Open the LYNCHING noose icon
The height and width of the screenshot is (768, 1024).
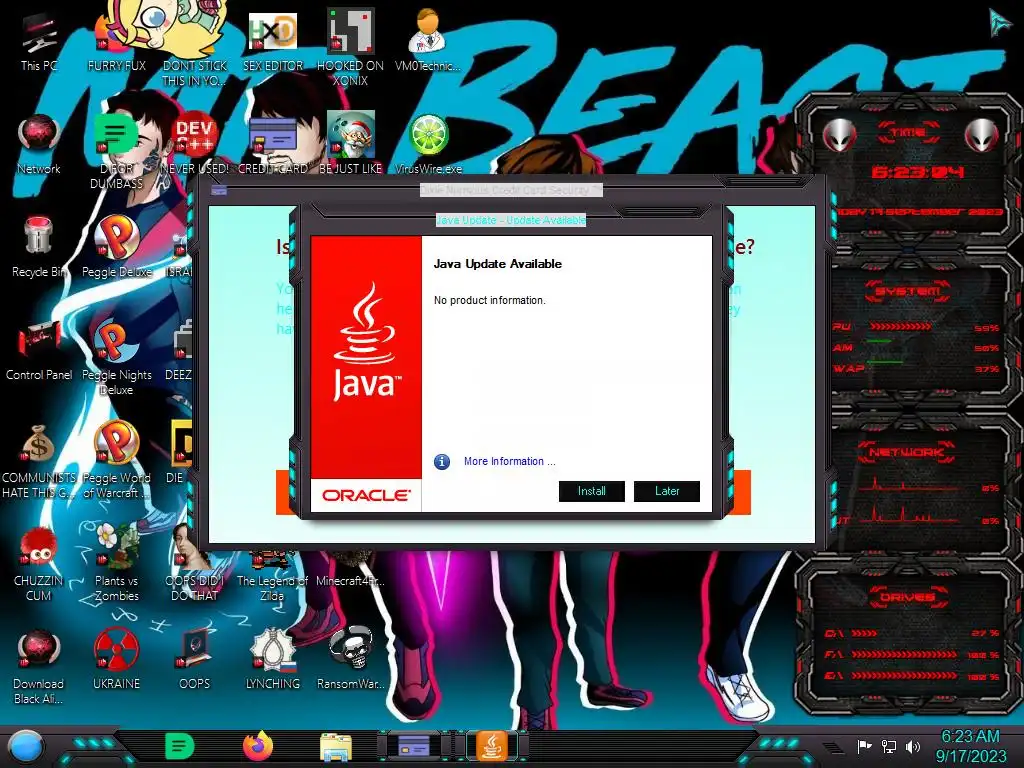pos(273,660)
